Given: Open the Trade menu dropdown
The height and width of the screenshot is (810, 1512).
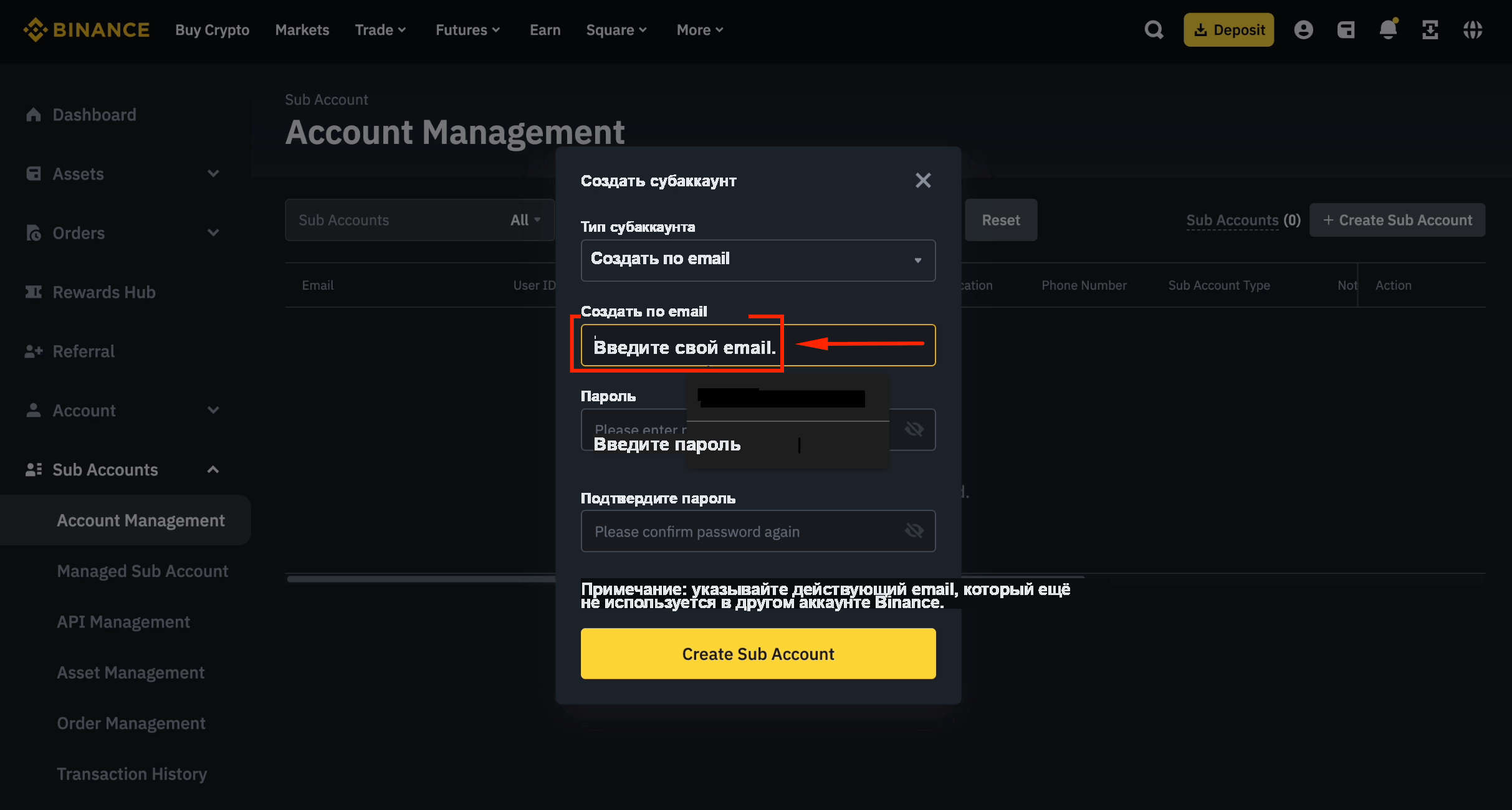Looking at the screenshot, I should click(381, 30).
